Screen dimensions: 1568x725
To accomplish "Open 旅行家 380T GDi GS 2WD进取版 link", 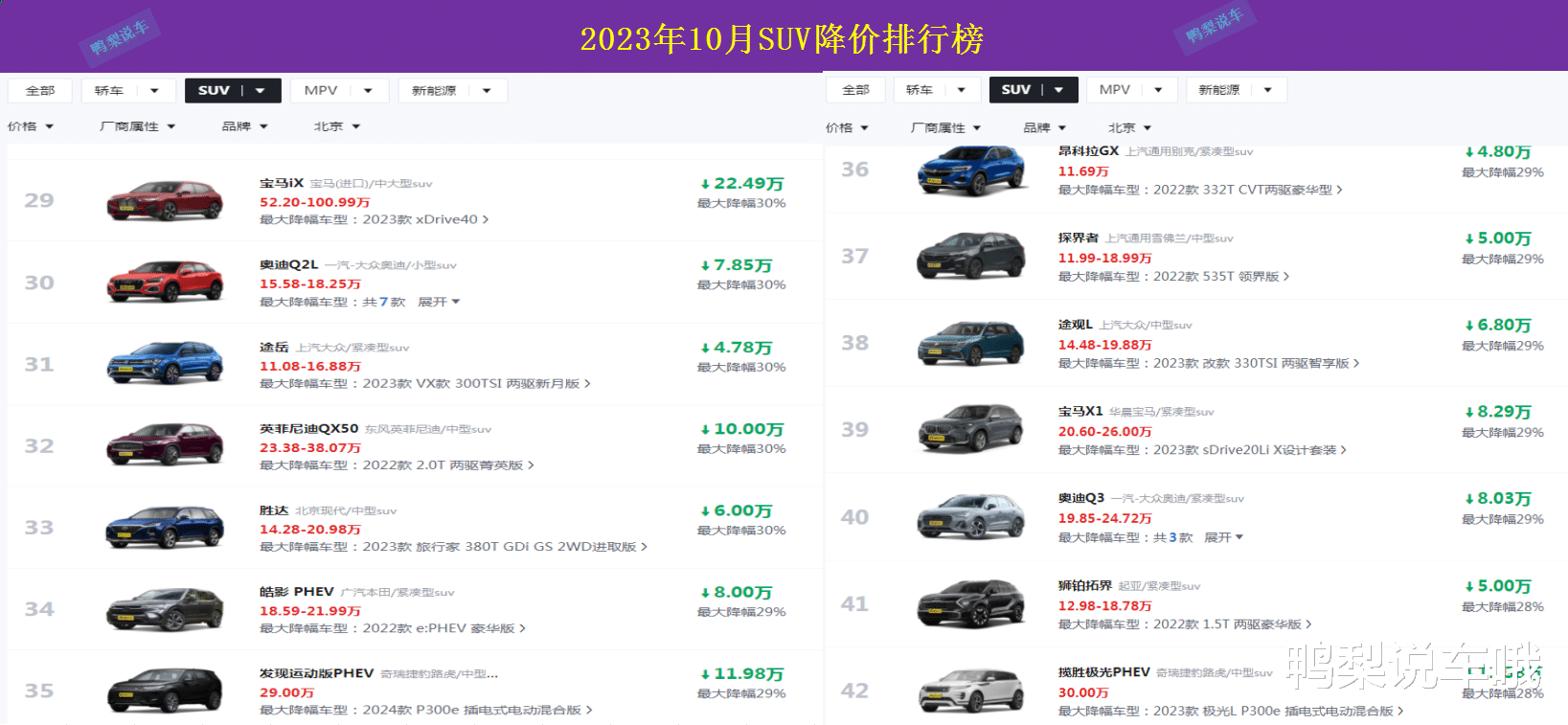I will point(532,547).
